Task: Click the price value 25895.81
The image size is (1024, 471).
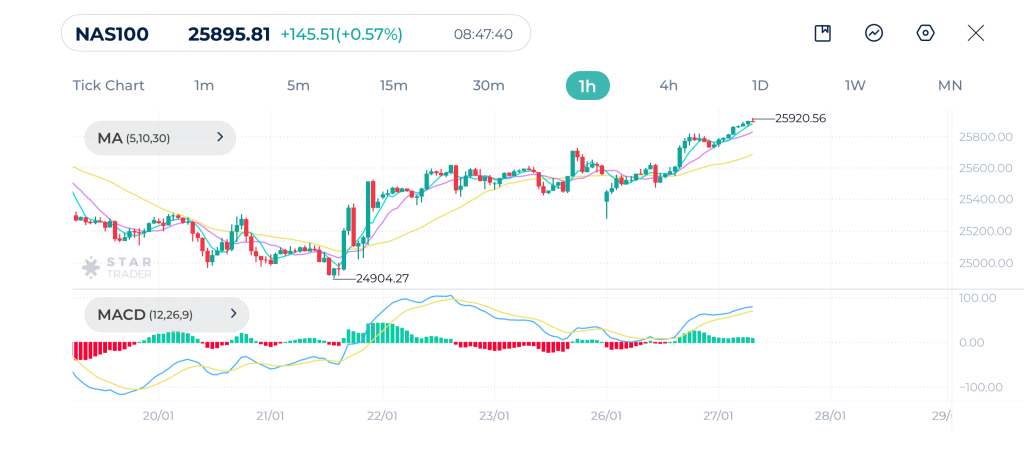Action: click(229, 34)
